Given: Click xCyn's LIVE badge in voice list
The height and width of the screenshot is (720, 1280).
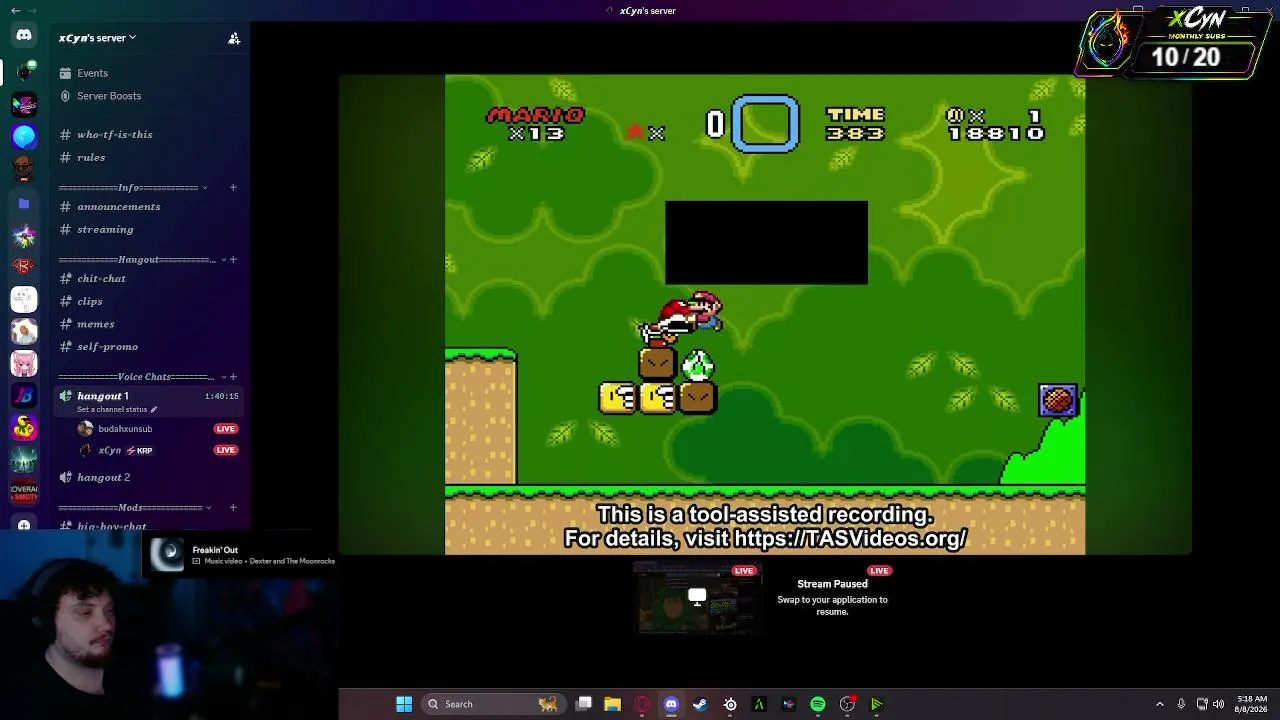Looking at the screenshot, I should point(226,450).
